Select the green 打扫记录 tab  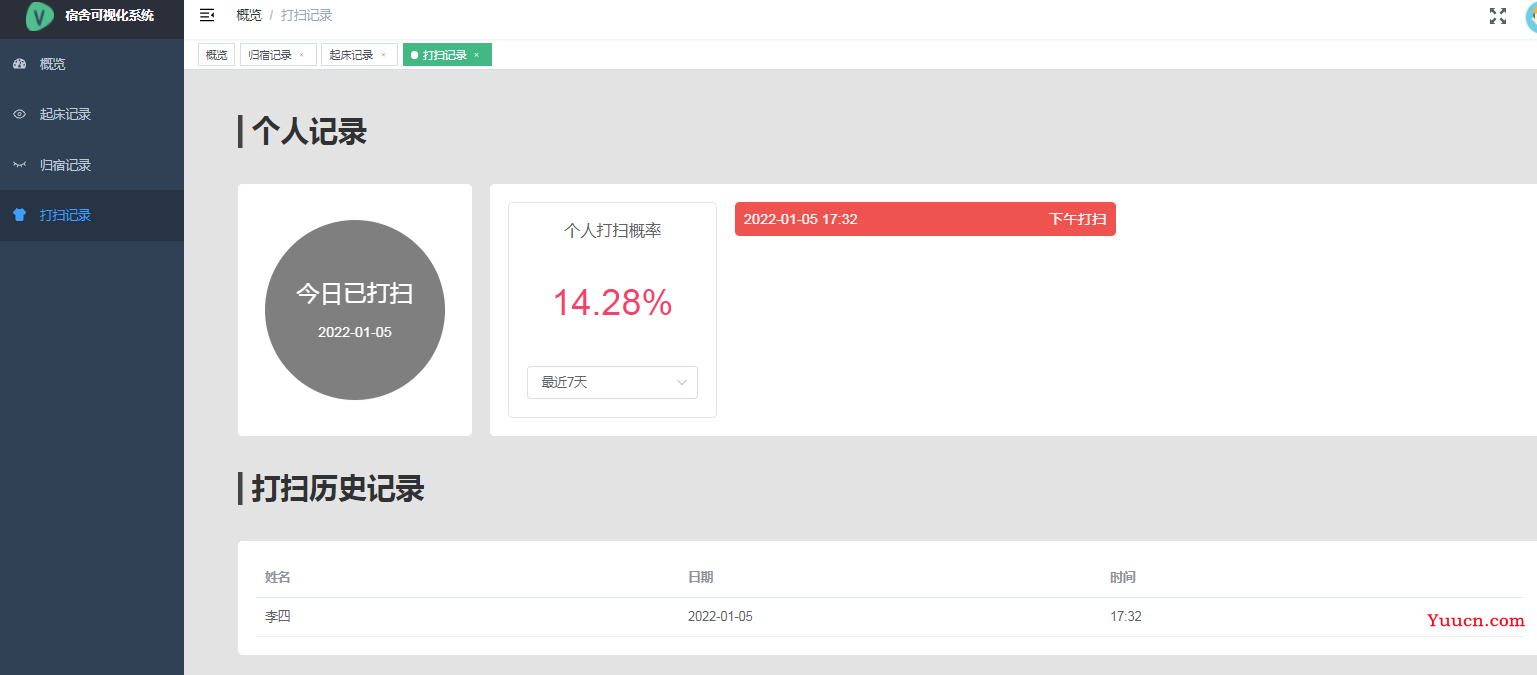click(445, 55)
